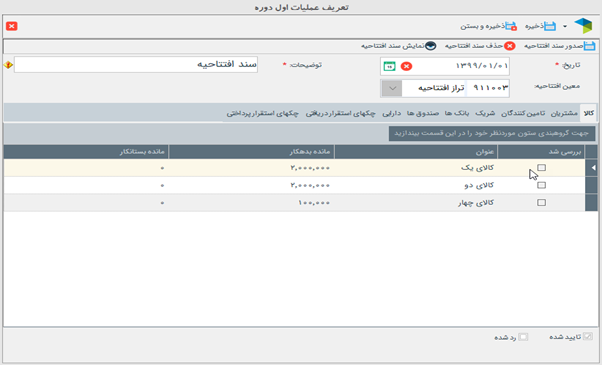The width and height of the screenshot is (602, 365).
Task: Check the reviewed box for کالای چهار
Action: 541,203
